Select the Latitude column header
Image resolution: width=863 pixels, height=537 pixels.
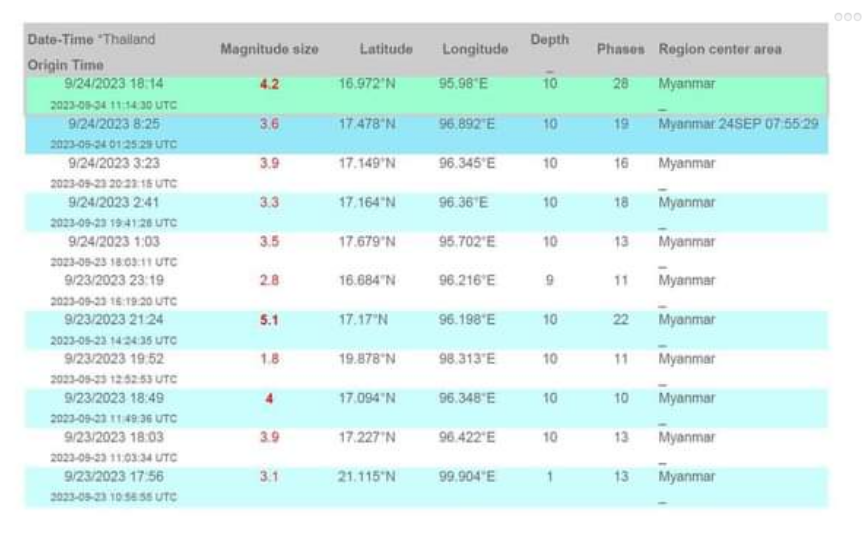click(x=386, y=49)
